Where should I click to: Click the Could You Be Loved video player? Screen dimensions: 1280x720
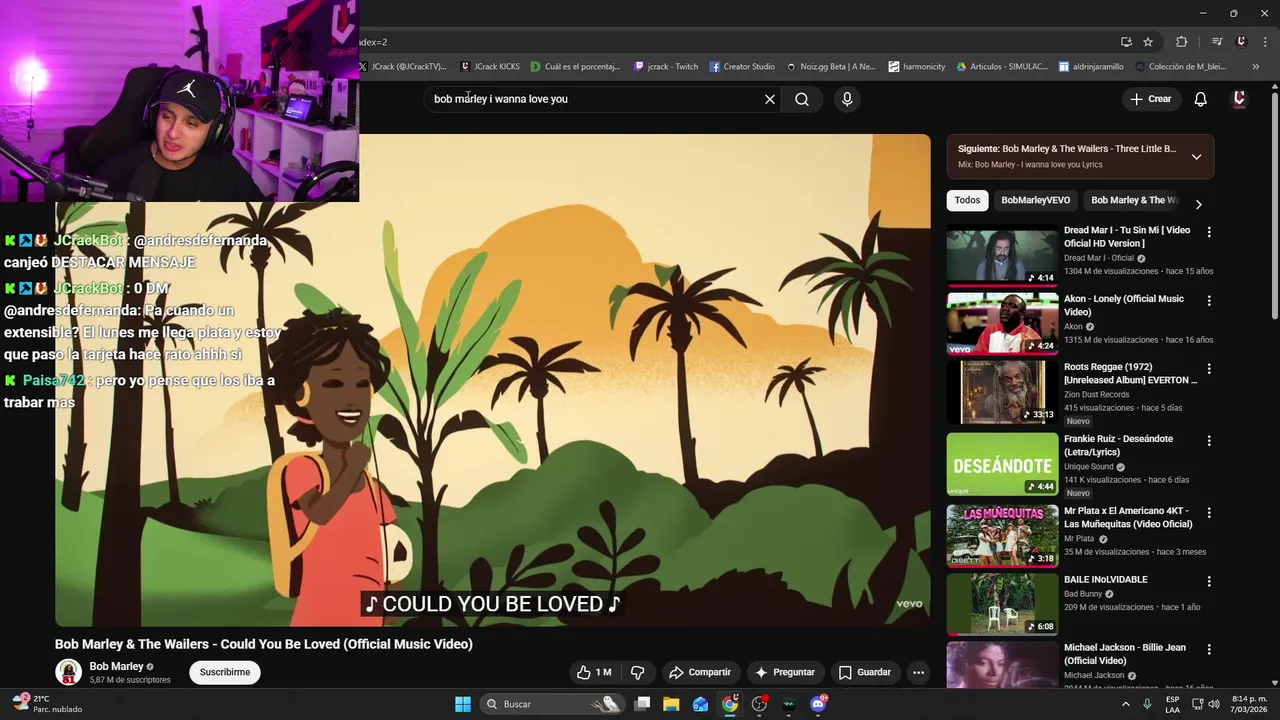tap(492, 380)
